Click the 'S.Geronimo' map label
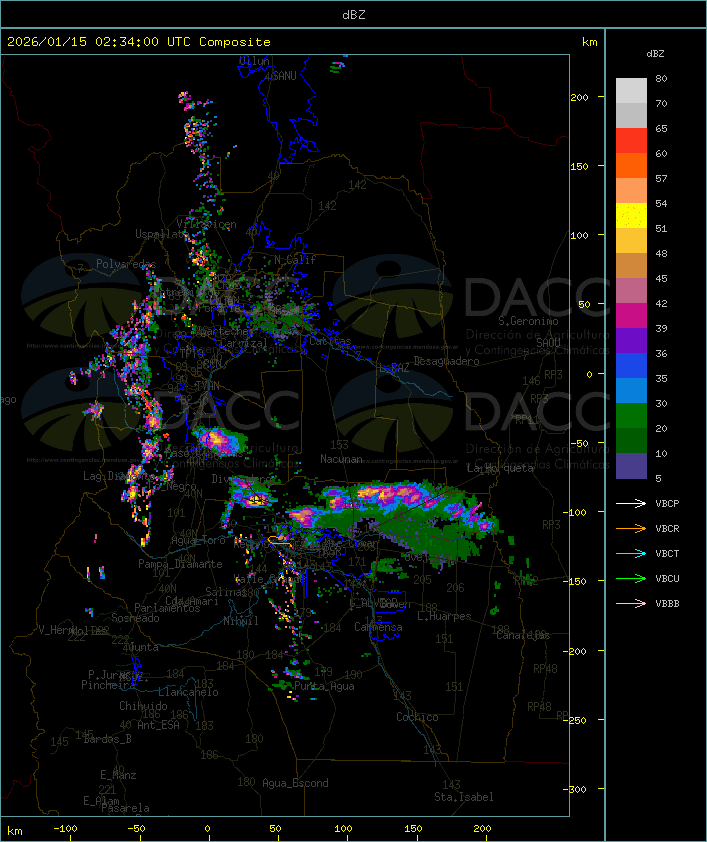Viewport: 707px width, 842px height. (x=528, y=321)
